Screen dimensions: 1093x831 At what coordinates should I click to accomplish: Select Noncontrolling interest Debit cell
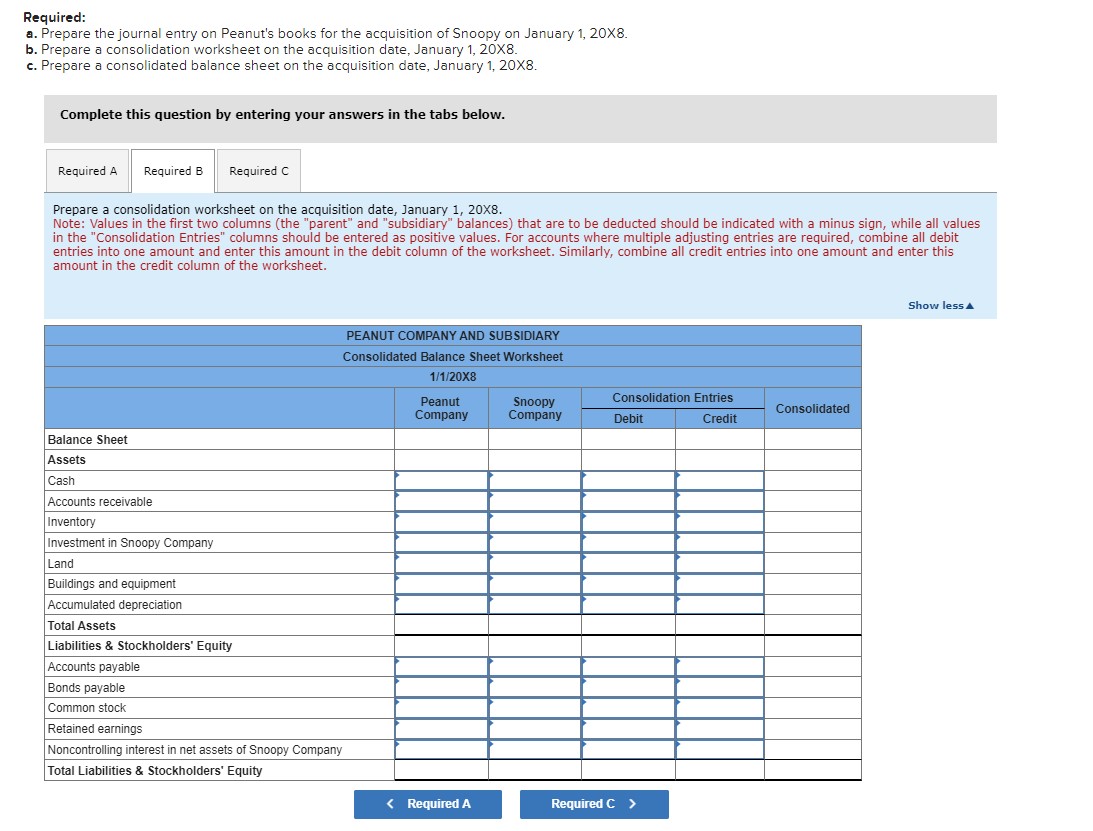(x=628, y=749)
